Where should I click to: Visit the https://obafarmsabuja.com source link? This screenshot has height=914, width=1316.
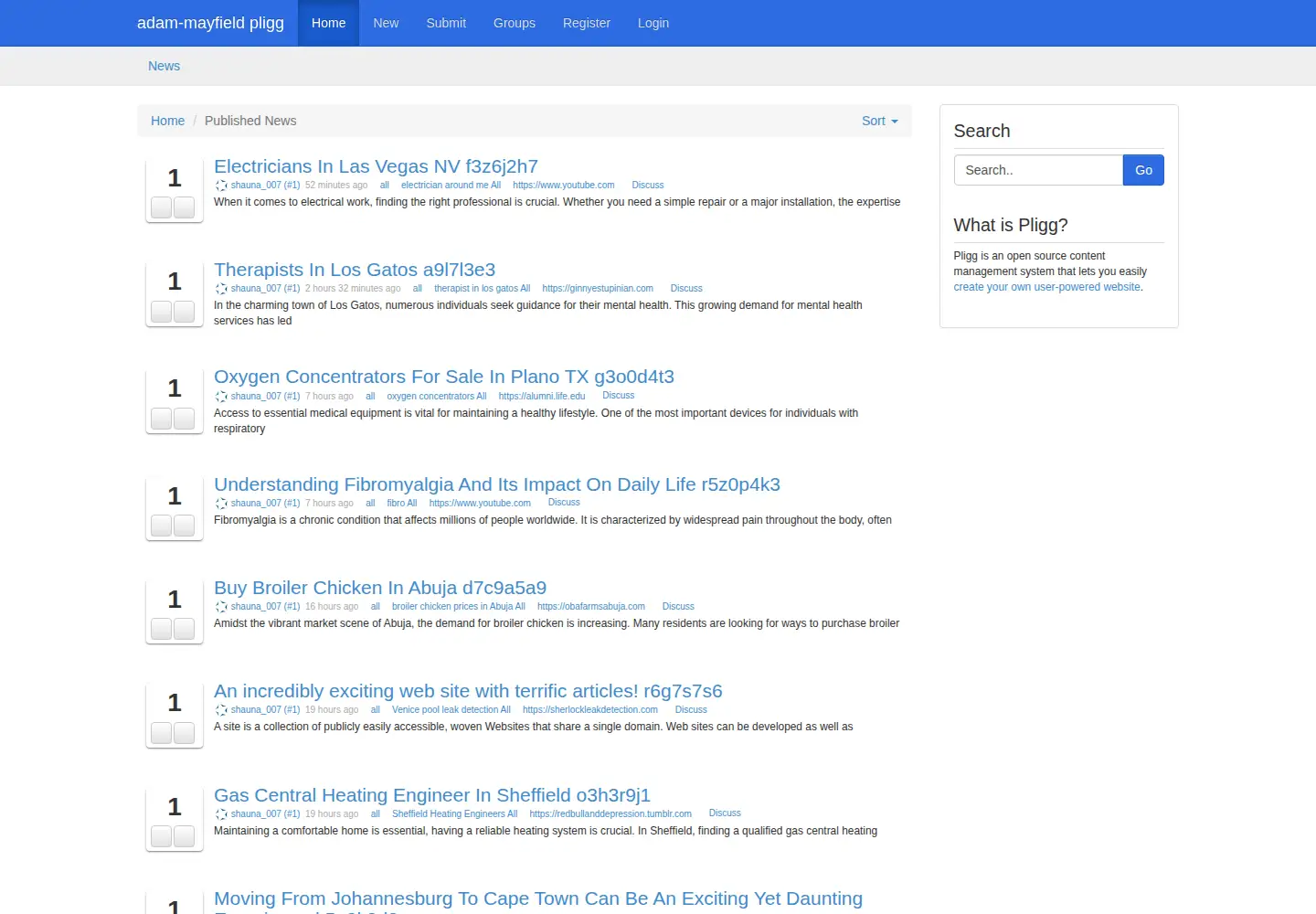(x=591, y=607)
